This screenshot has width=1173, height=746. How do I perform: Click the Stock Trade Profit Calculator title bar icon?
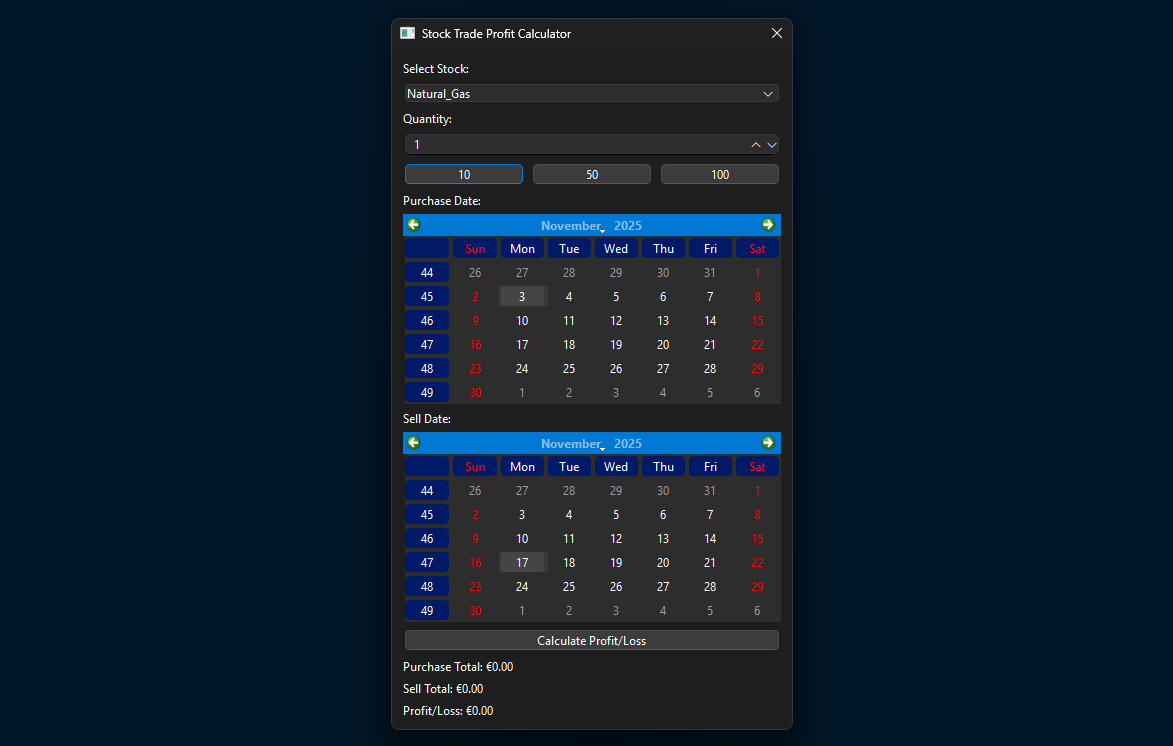point(407,32)
